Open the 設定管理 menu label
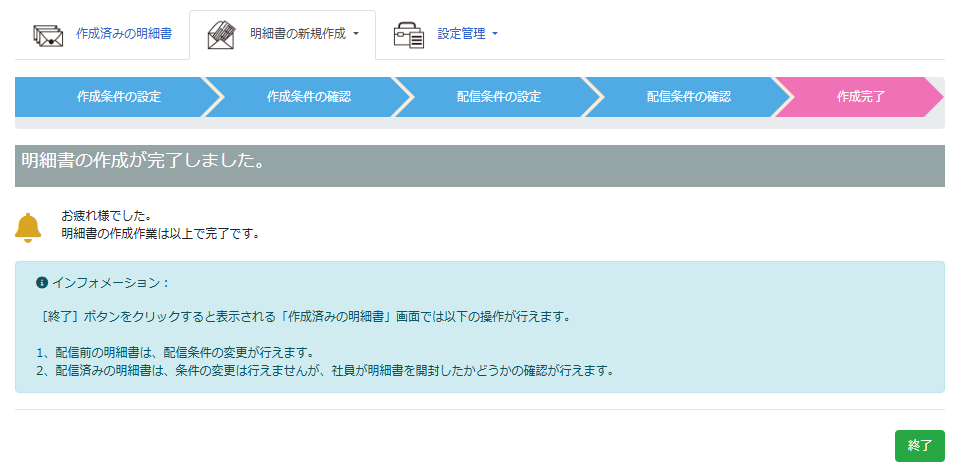Viewport: 960px width, 476px height. [461, 34]
